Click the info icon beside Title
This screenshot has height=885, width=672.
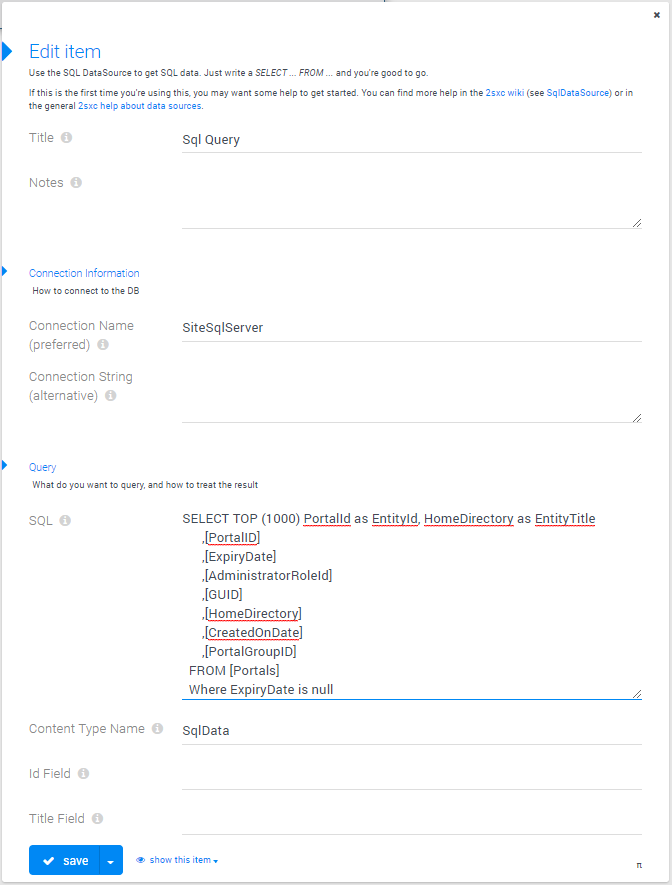coord(67,138)
